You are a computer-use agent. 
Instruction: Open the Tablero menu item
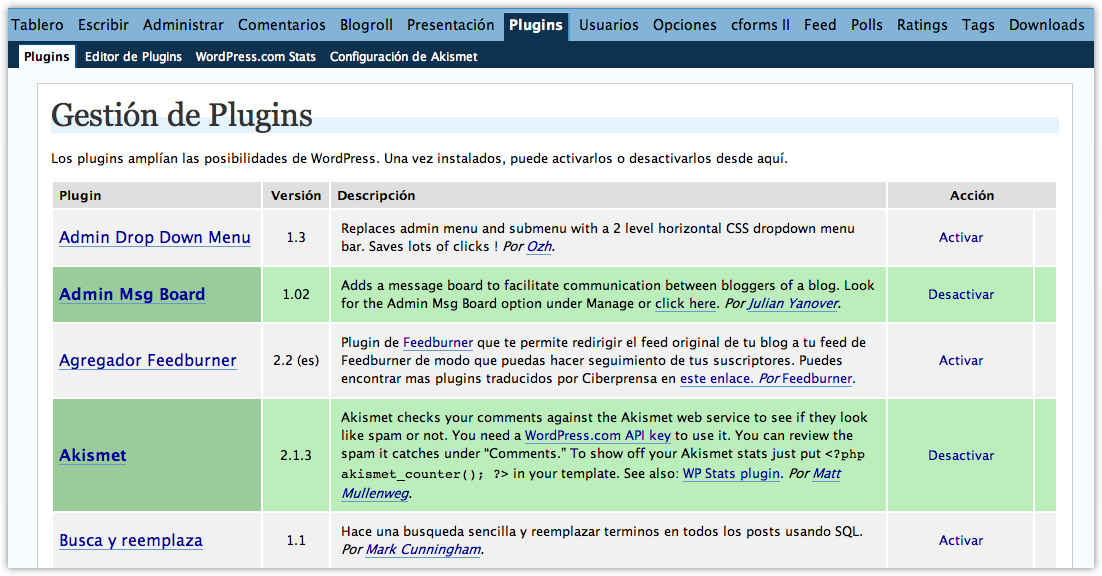37,25
